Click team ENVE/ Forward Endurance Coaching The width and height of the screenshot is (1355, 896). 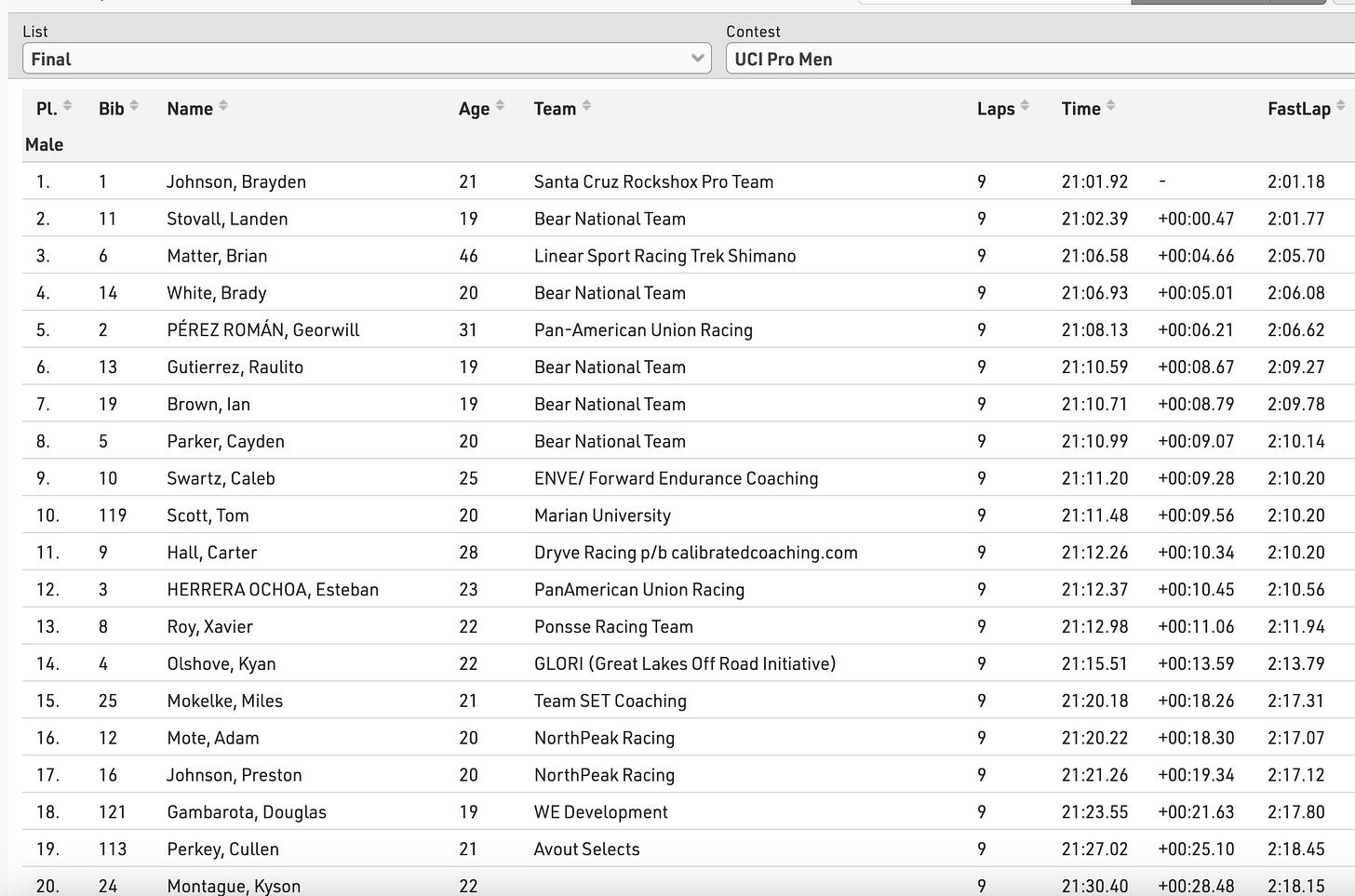click(677, 479)
